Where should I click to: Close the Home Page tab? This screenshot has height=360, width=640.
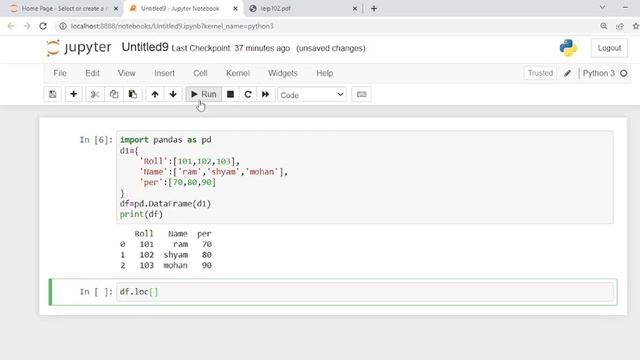[116, 9]
